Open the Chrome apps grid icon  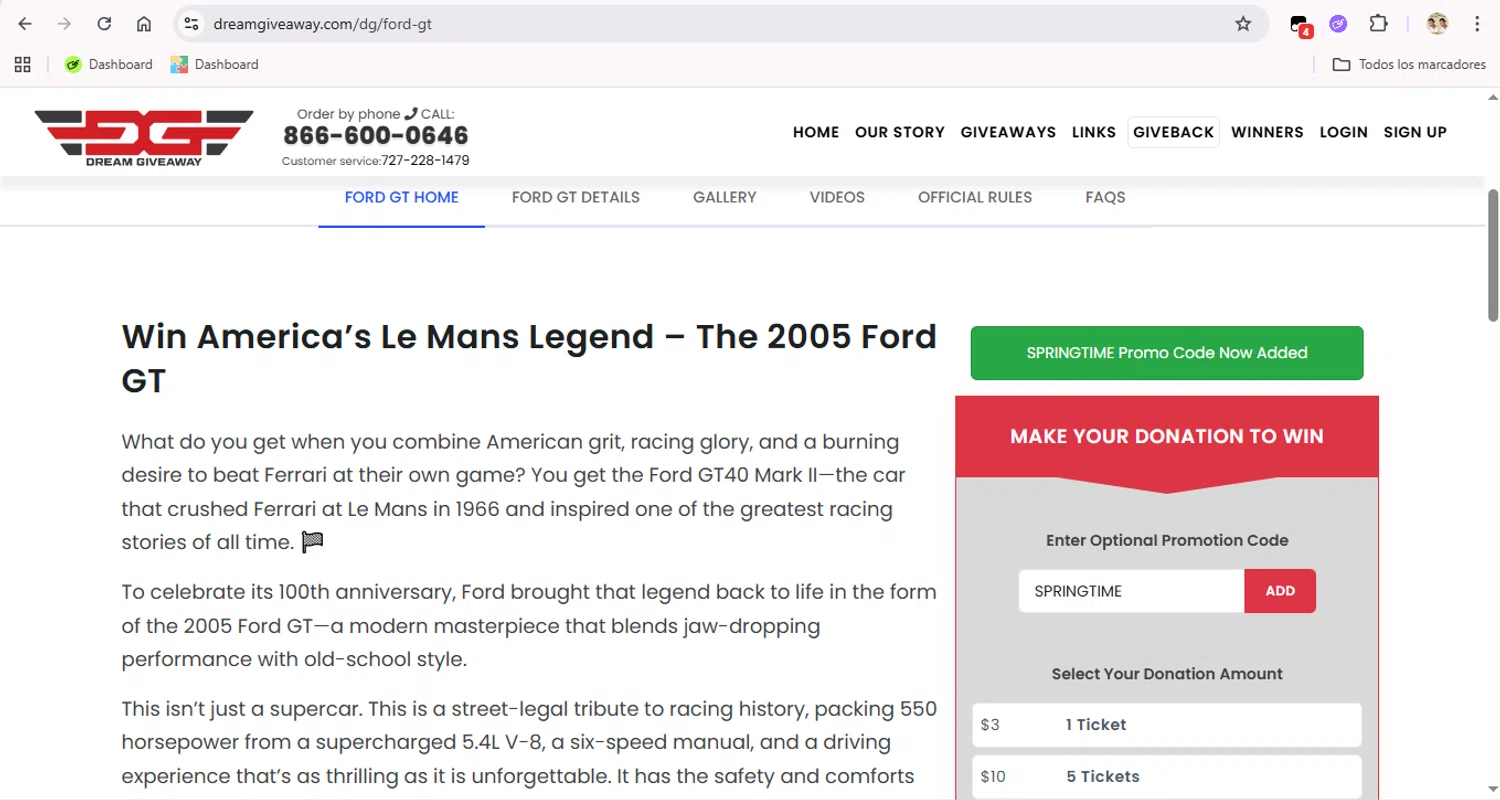[23, 64]
